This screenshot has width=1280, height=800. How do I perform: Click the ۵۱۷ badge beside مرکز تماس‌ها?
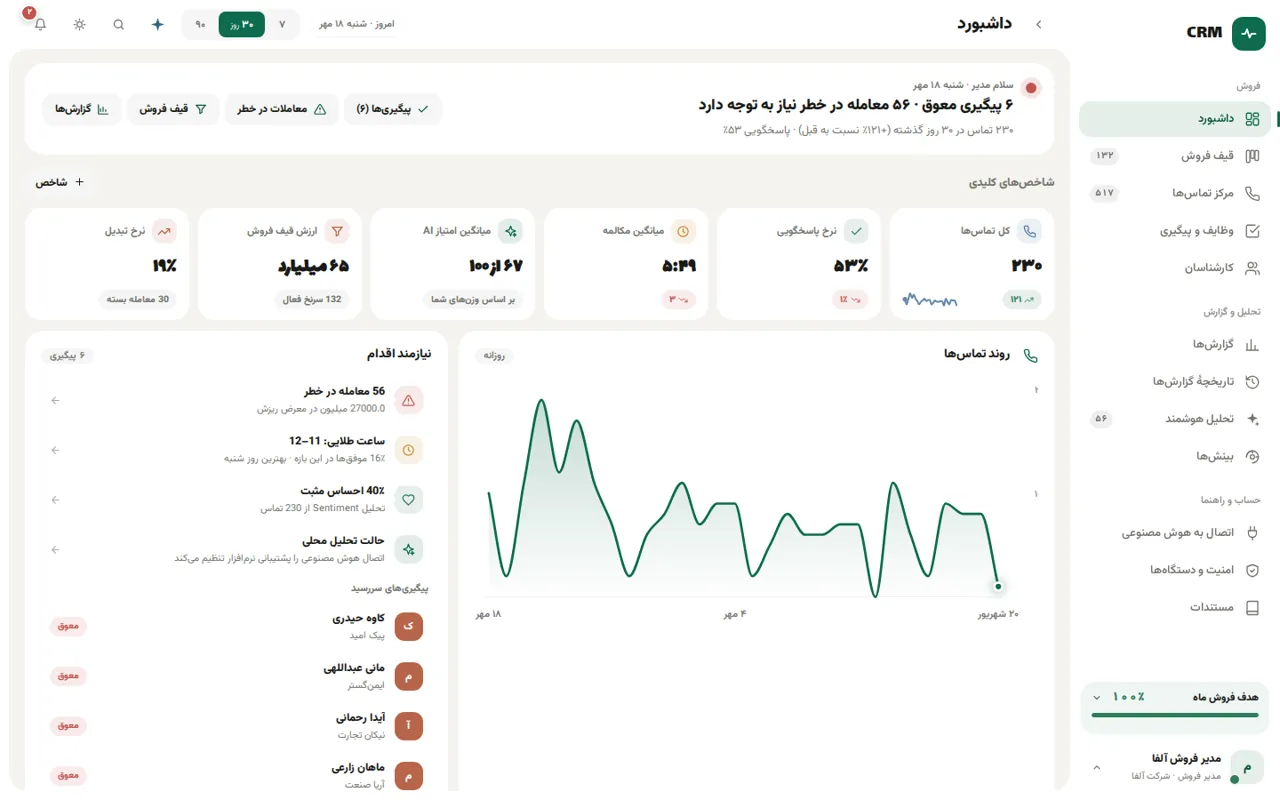click(1104, 193)
